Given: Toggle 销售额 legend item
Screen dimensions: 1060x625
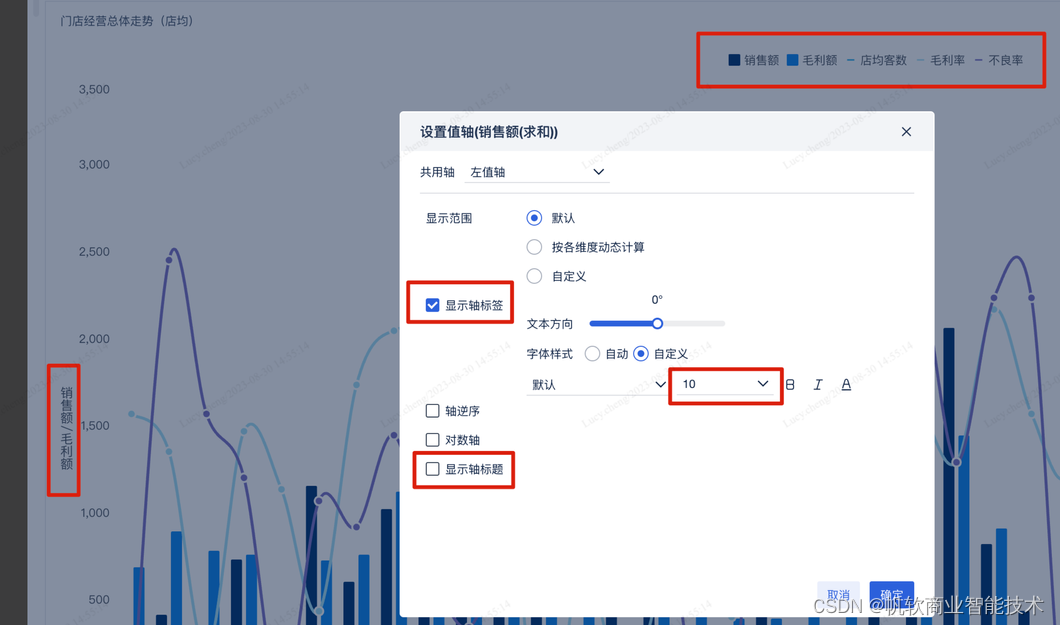Looking at the screenshot, I should [753, 60].
